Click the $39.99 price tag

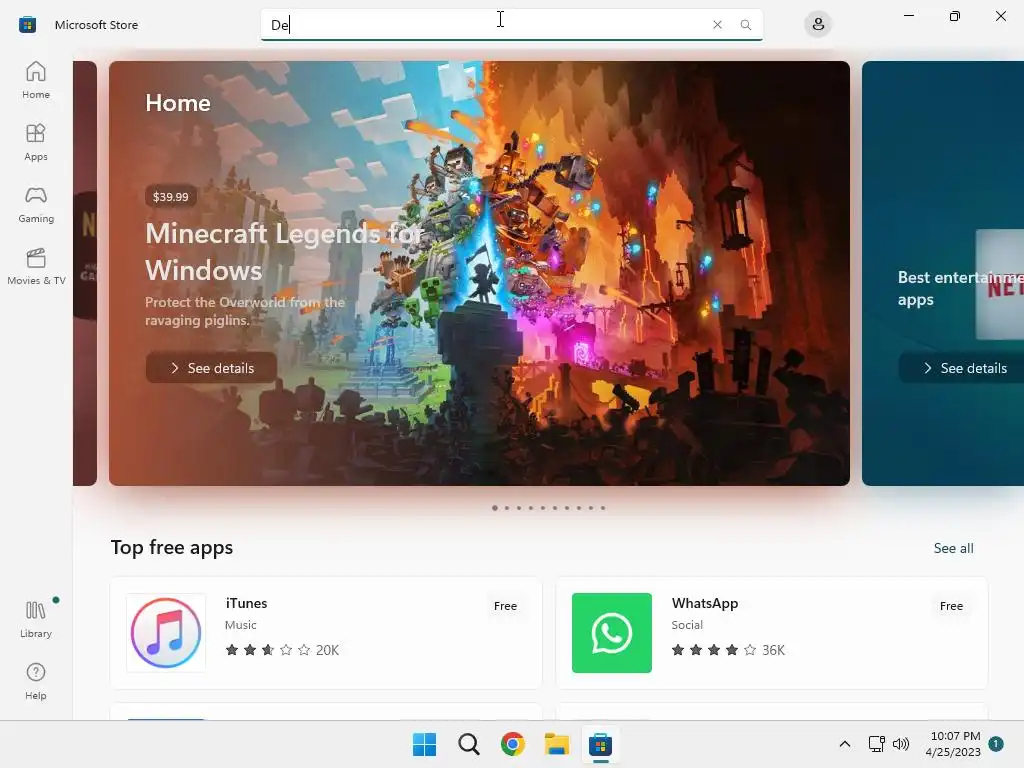coord(170,197)
